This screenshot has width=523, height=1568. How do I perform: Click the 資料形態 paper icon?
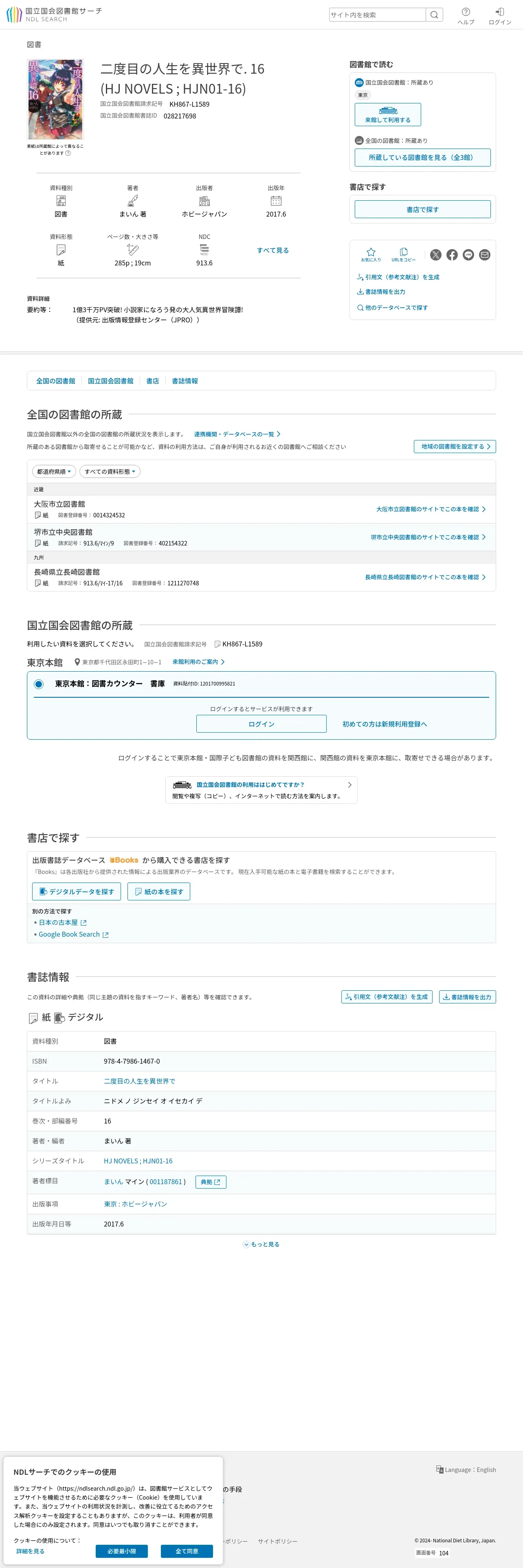[61, 250]
